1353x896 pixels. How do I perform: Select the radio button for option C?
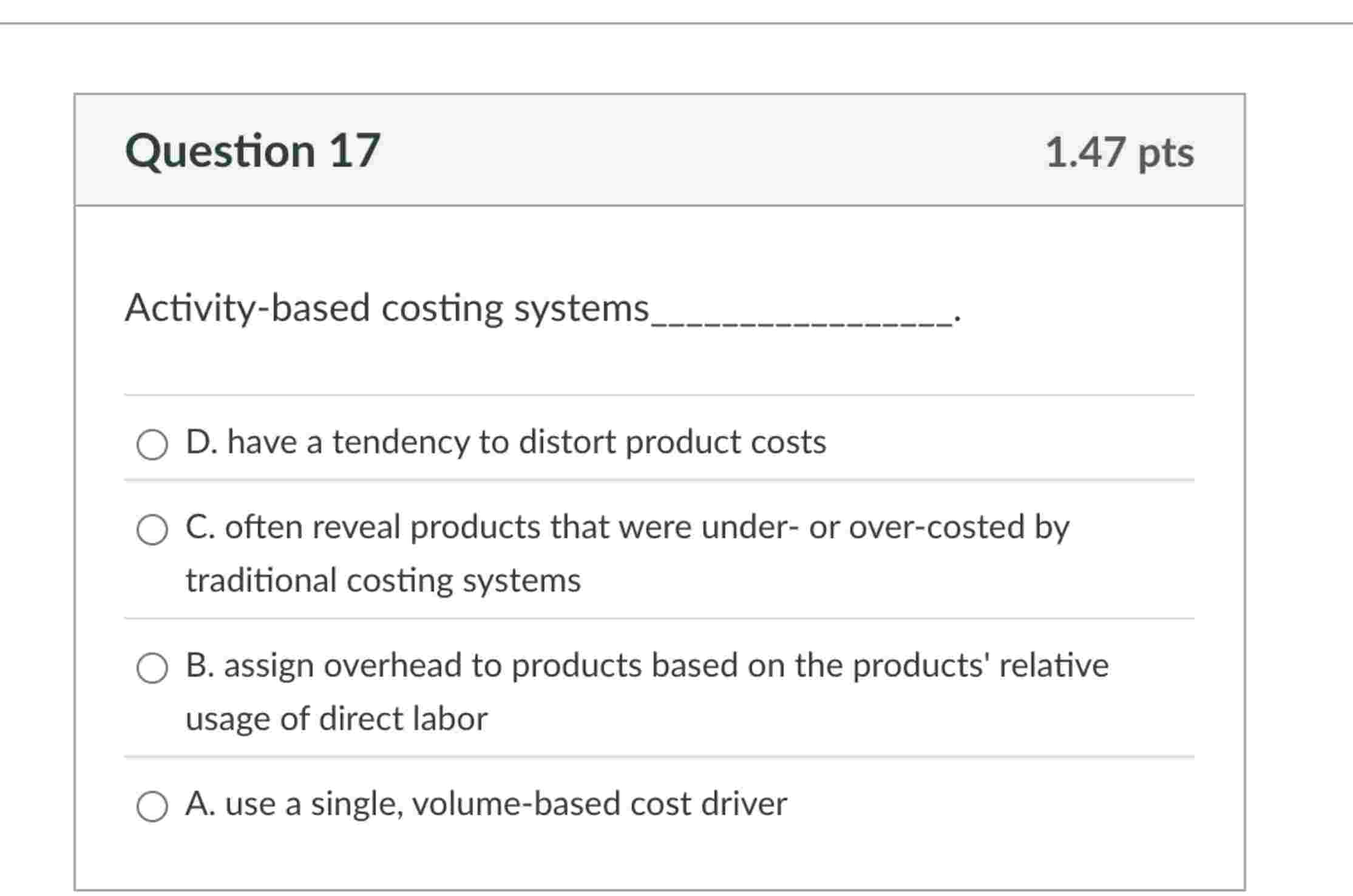pos(152,529)
